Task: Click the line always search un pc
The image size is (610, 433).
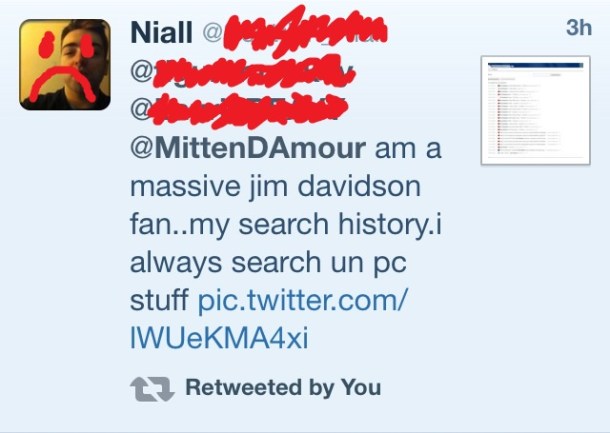Action: 268,263
